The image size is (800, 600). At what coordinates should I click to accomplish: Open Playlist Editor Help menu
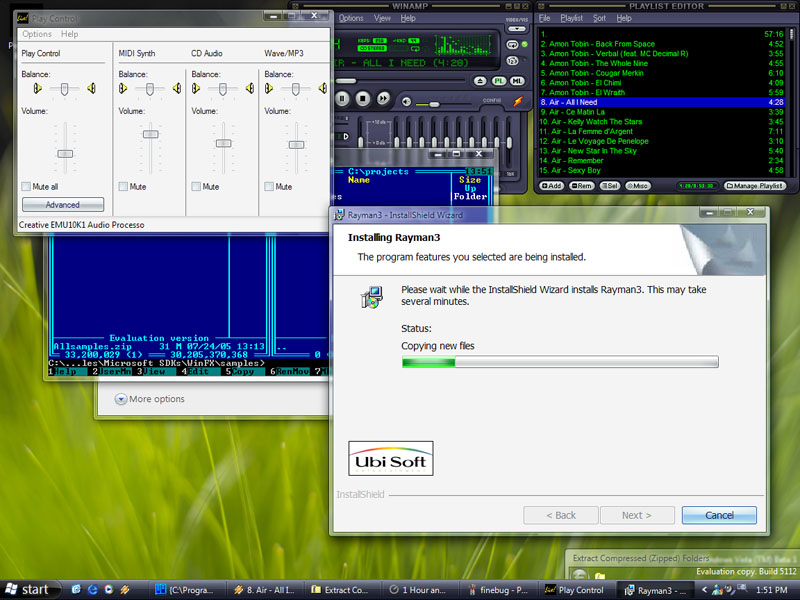click(x=624, y=18)
